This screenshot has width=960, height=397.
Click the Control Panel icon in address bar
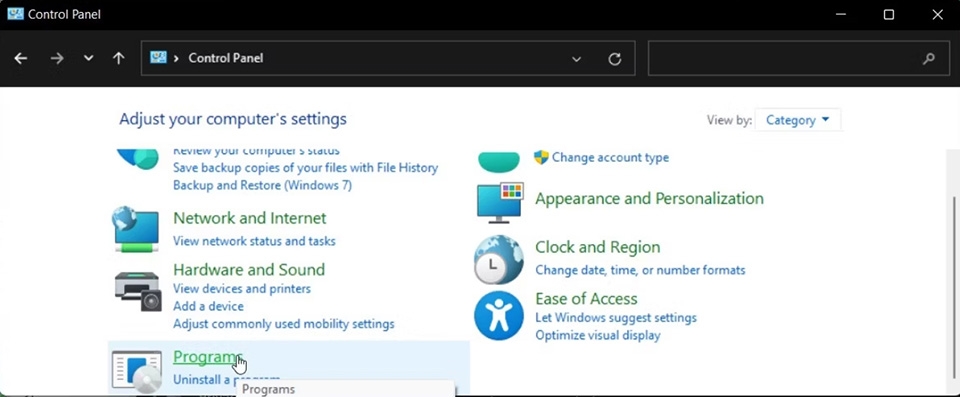(159, 58)
